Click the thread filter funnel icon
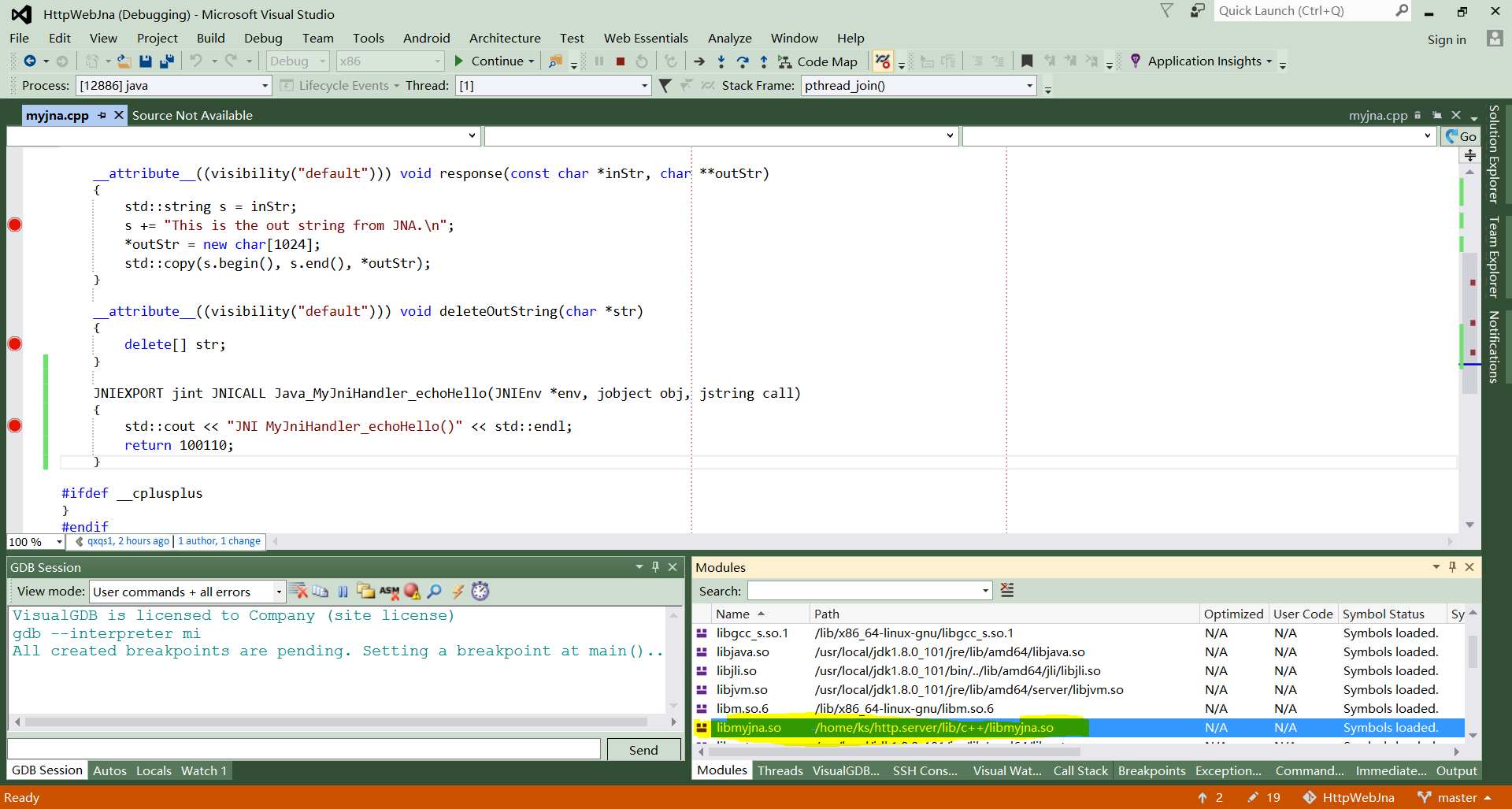The image size is (1512, 809). click(665, 85)
